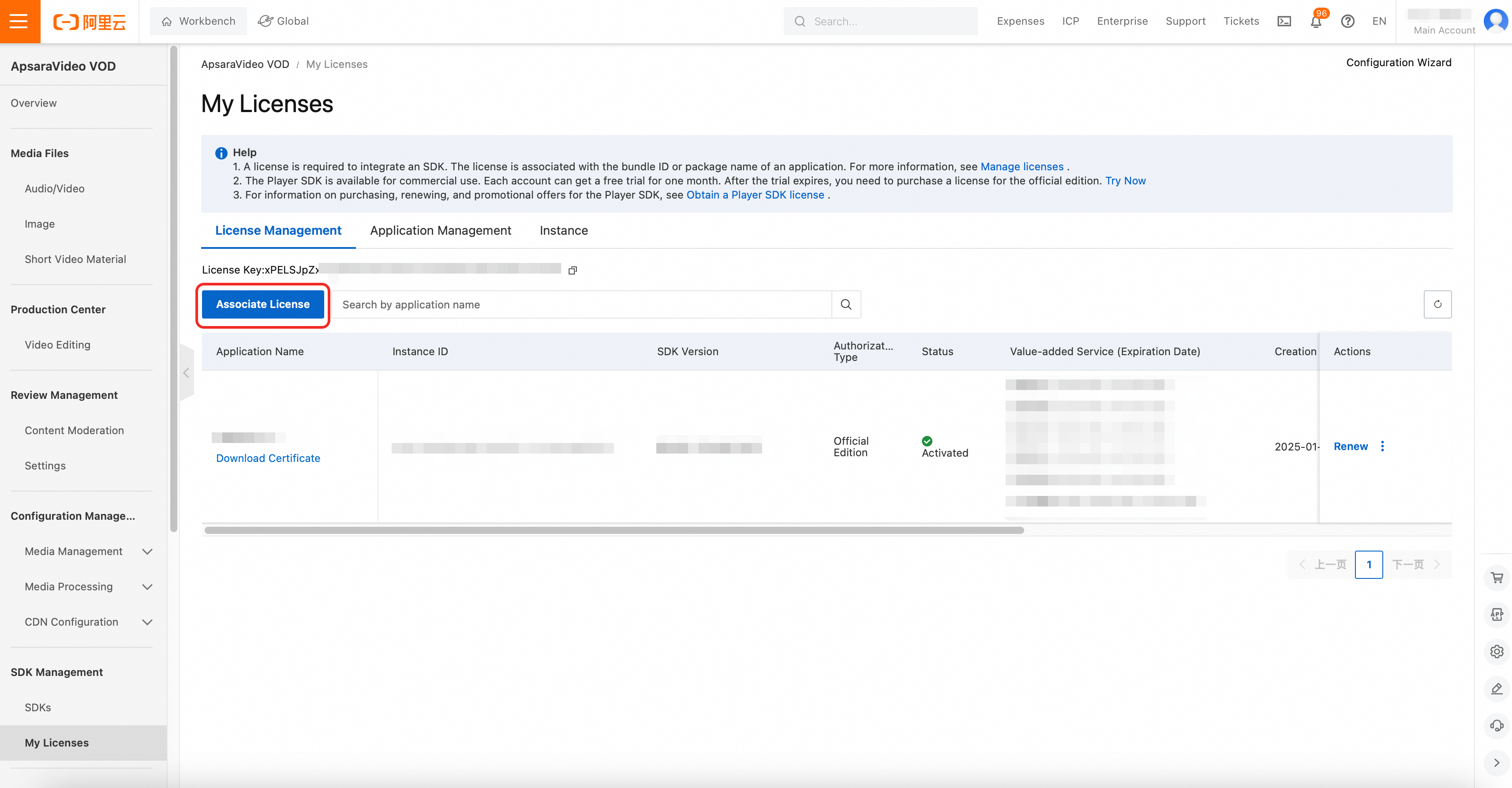Click the search magnifier for application name
The width and height of the screenshot is (1512, 788).
pyautogui.click(x=846, y=304)
